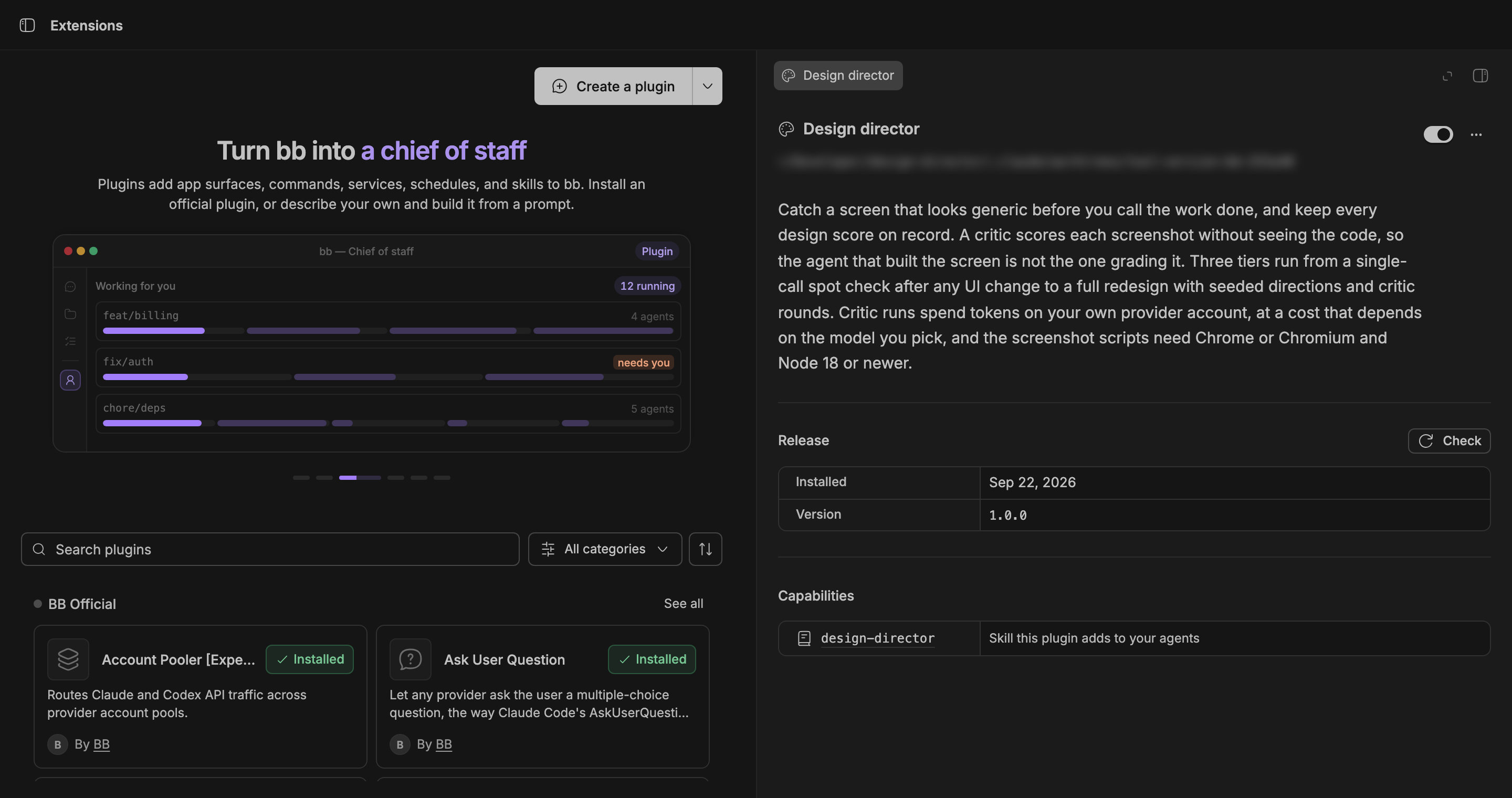Click the Installed badge on Ask User Question
This screenshot has width=1512, height=798.
point(652,659)
